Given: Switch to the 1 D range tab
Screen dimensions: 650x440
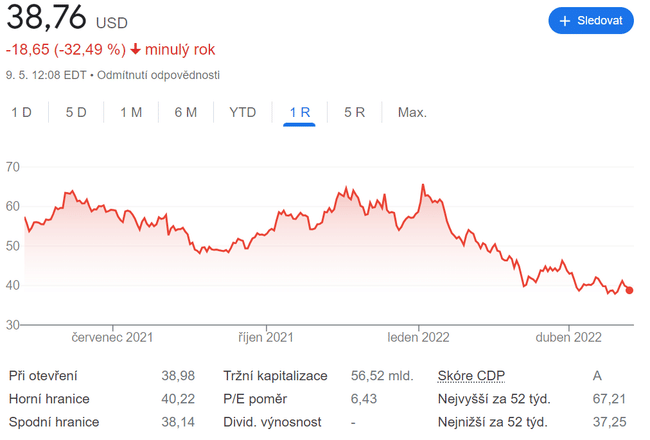Looking at the screenshot, I should (21, 112).
